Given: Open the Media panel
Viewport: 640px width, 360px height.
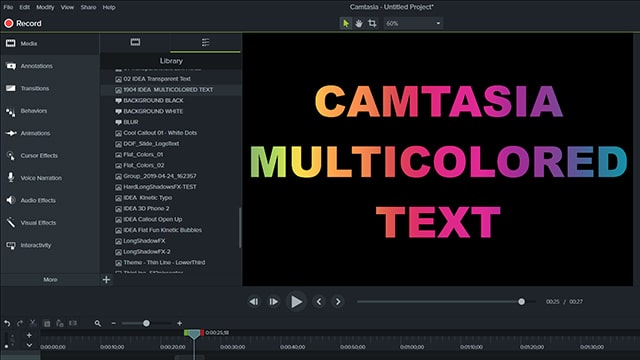Looking at the screenshot, I should [50, 43].
